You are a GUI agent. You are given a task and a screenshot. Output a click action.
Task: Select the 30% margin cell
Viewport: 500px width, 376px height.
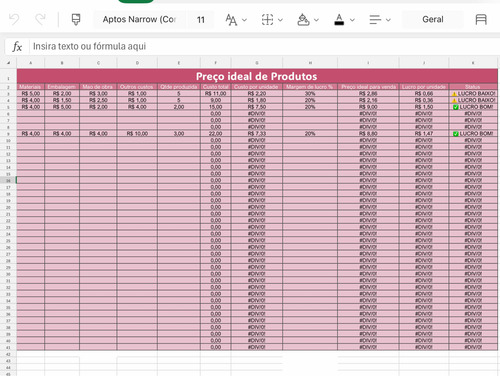click(x=310, y=94)
